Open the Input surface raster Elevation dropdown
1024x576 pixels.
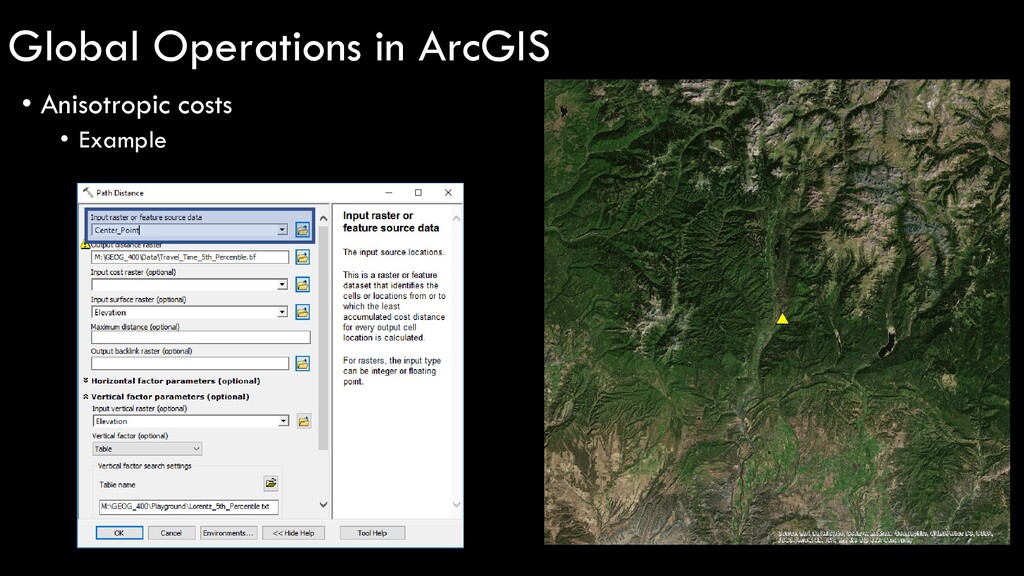point(282,312)
